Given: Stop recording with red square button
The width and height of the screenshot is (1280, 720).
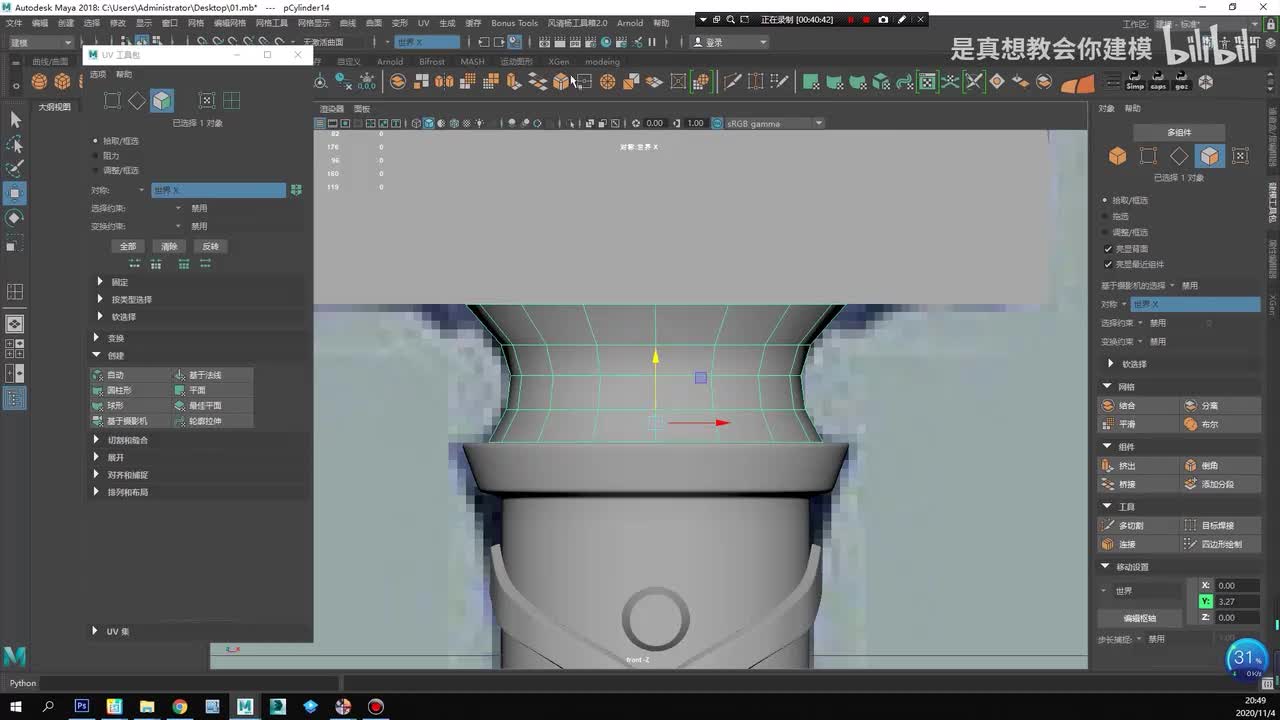Looking at the screenshot, I should (x=866, y=19).
